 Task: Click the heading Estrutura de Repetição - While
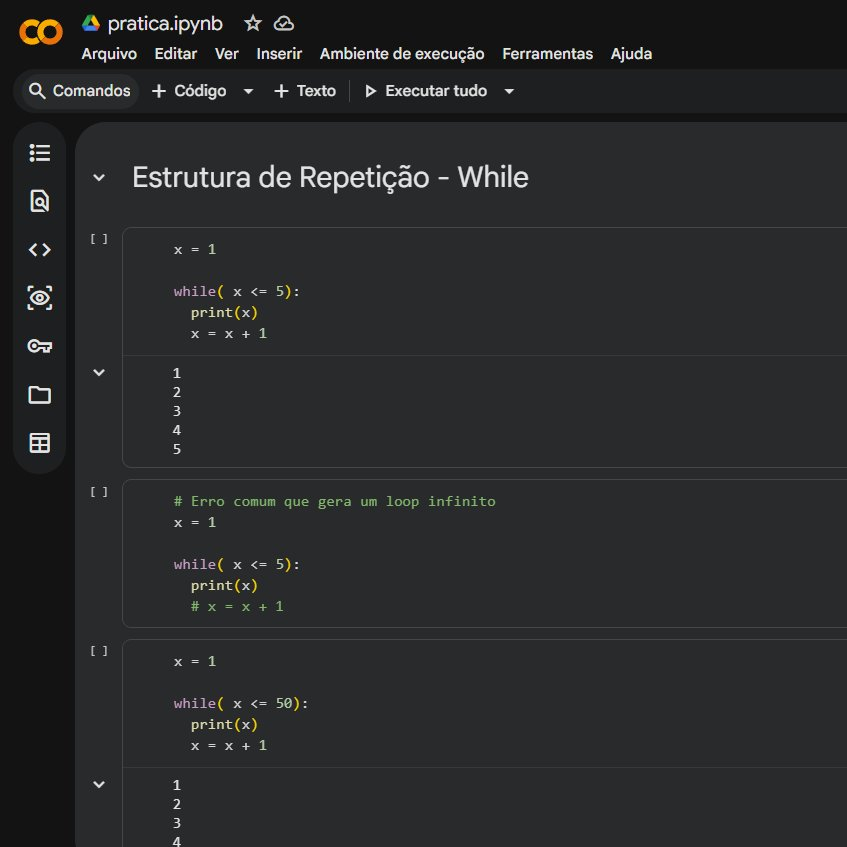(330, 177)
